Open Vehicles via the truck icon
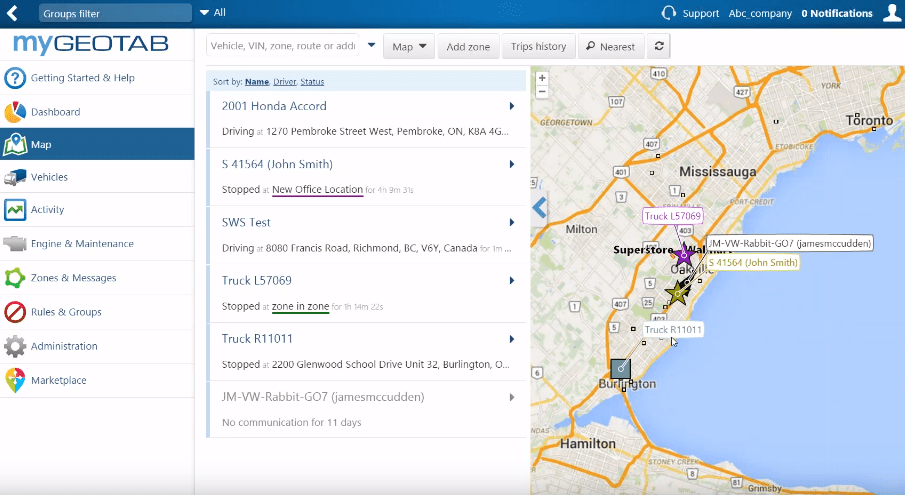The image size is (905, 495). click(15, 177)
